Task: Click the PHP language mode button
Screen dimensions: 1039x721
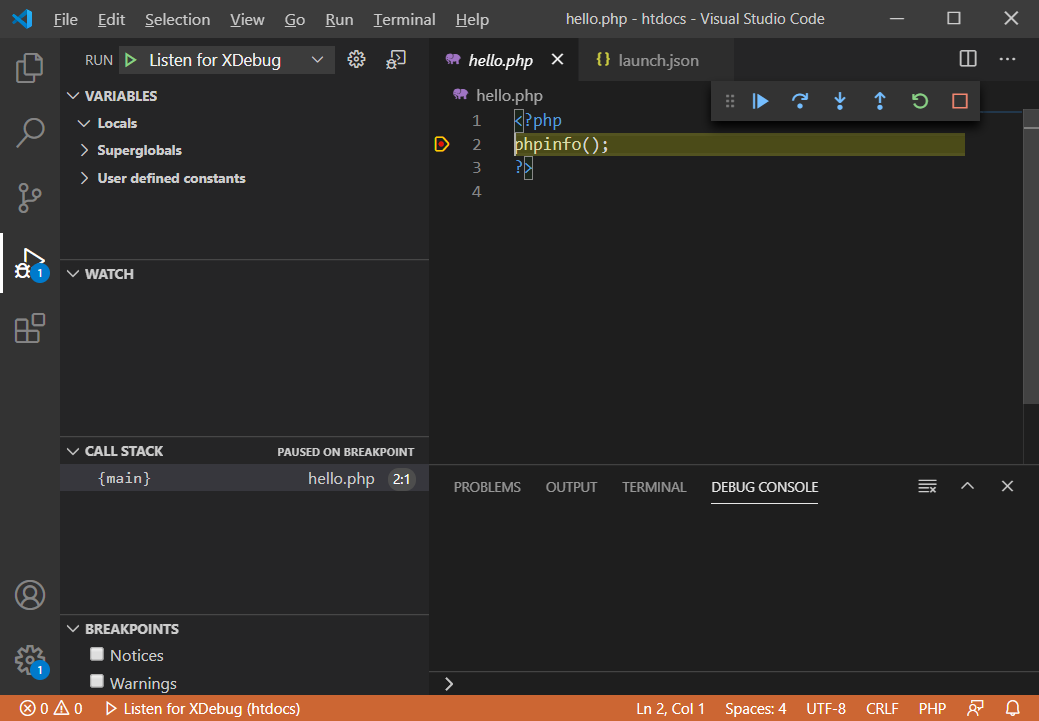Action: tap(932, 709)
